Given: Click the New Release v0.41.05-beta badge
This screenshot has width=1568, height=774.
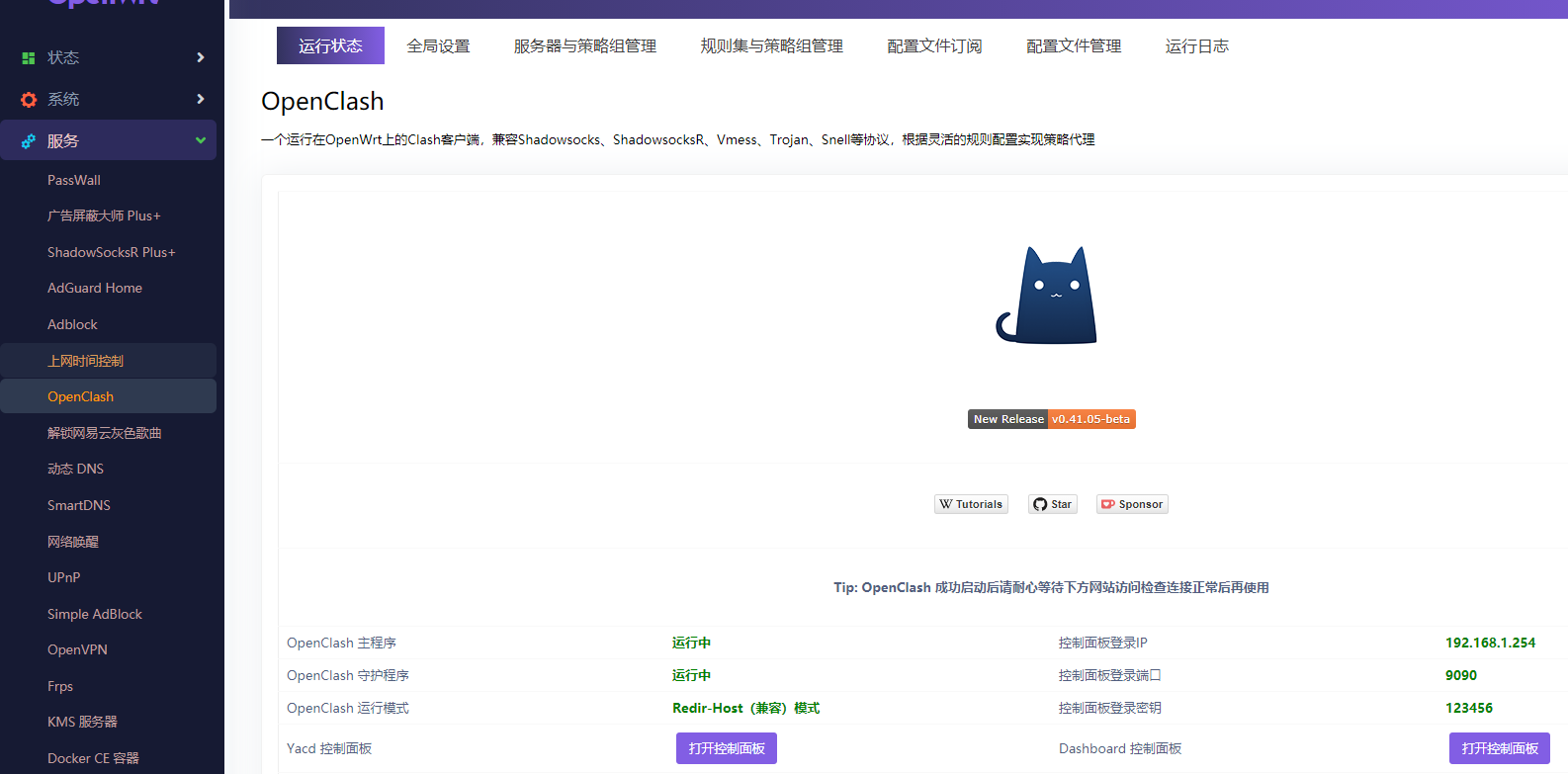Looking at the screenshot, I should coord(1051,419).
